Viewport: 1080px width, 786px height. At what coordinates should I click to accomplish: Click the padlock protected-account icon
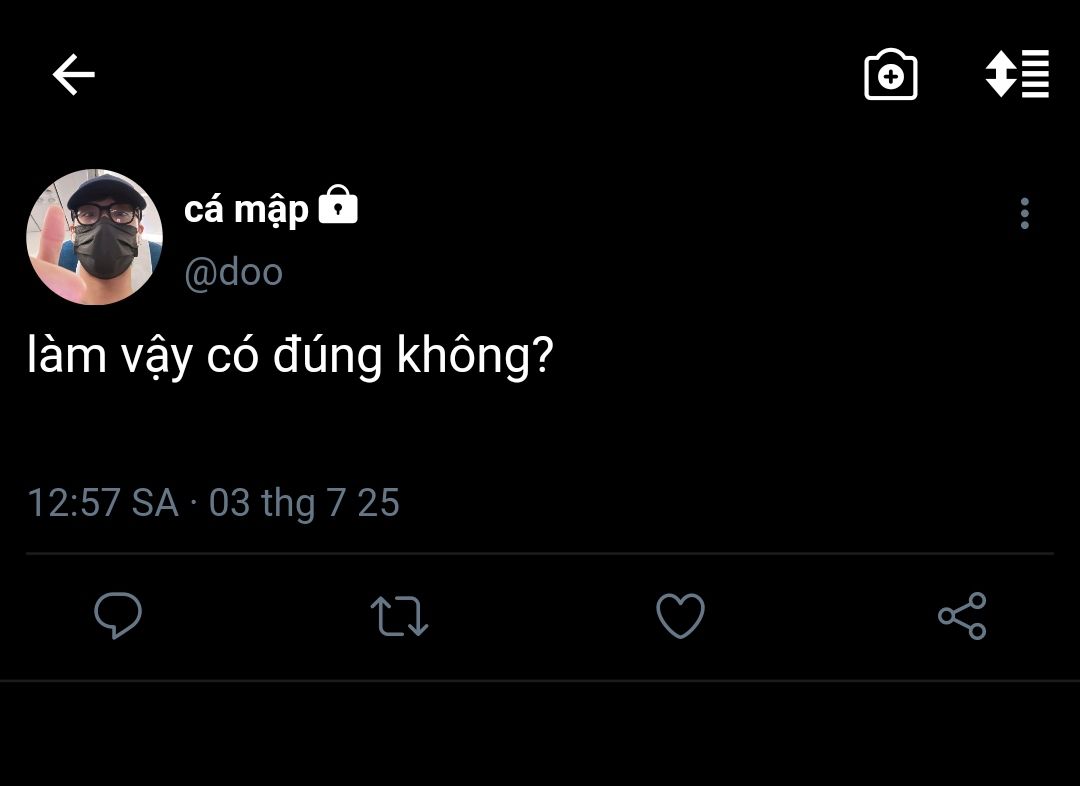(338, 206)
